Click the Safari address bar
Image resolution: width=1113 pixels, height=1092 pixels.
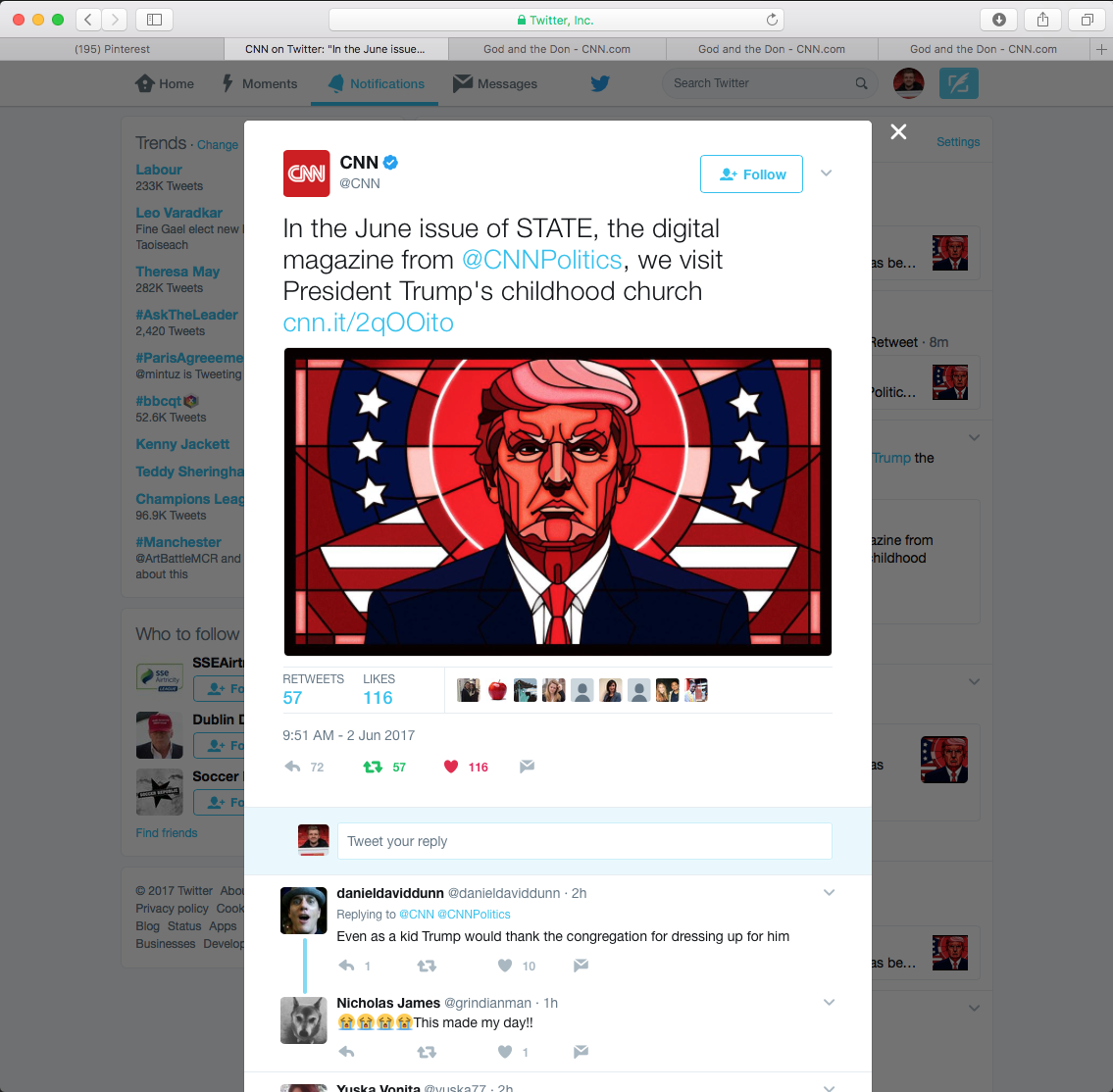pyautogui.click(x=556, y=20)
